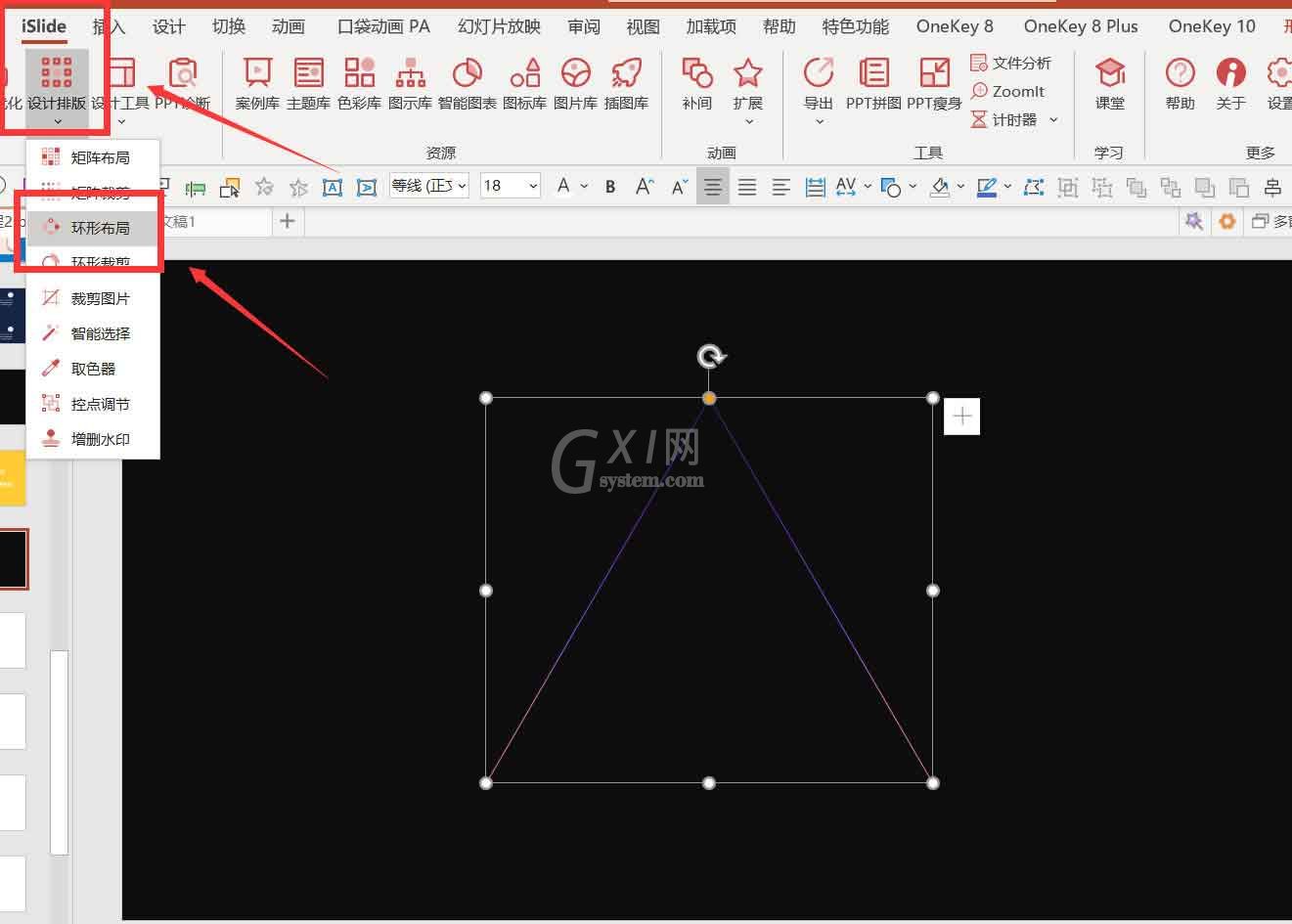Open the 主题库 theme library
1292x924 pixels.
pos(308,83)
